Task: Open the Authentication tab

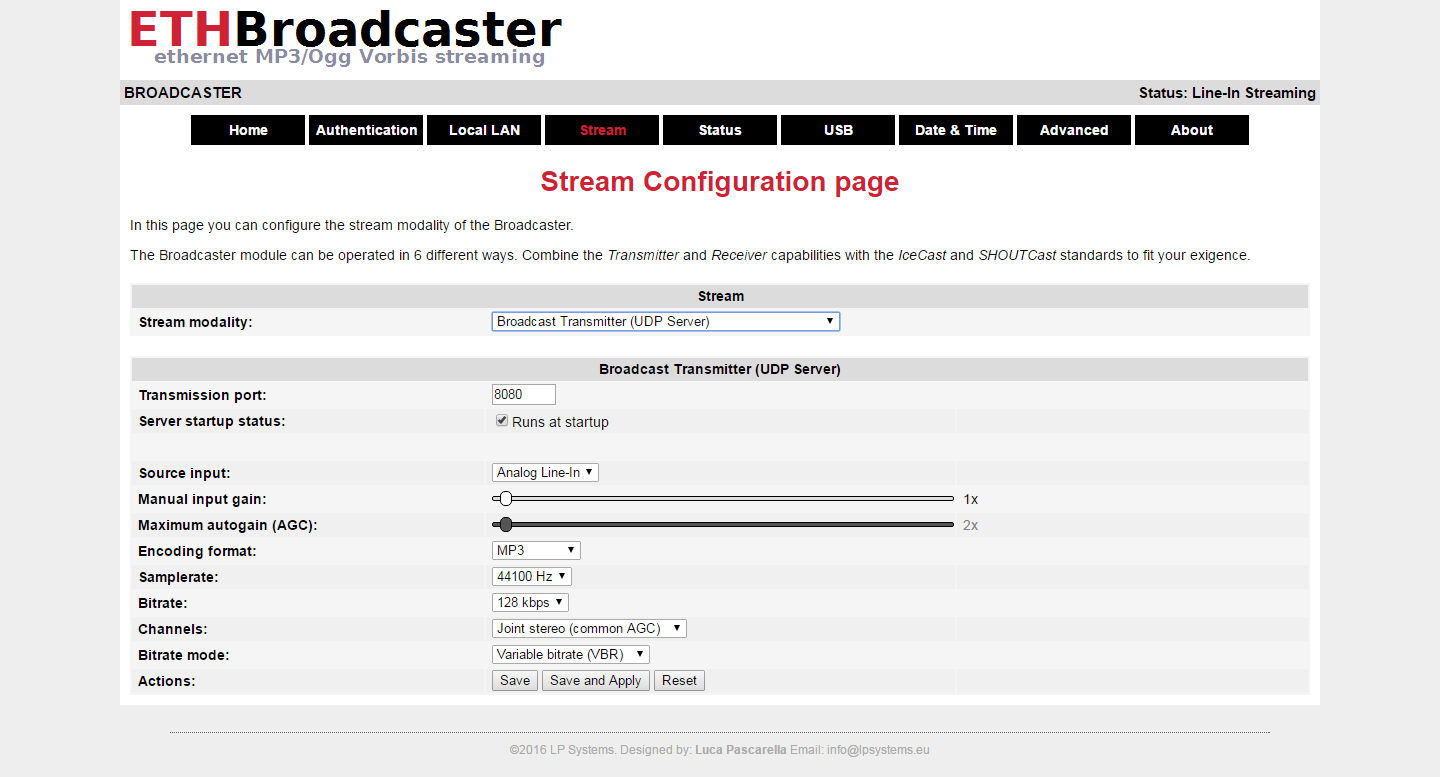Action: (366, 130)
